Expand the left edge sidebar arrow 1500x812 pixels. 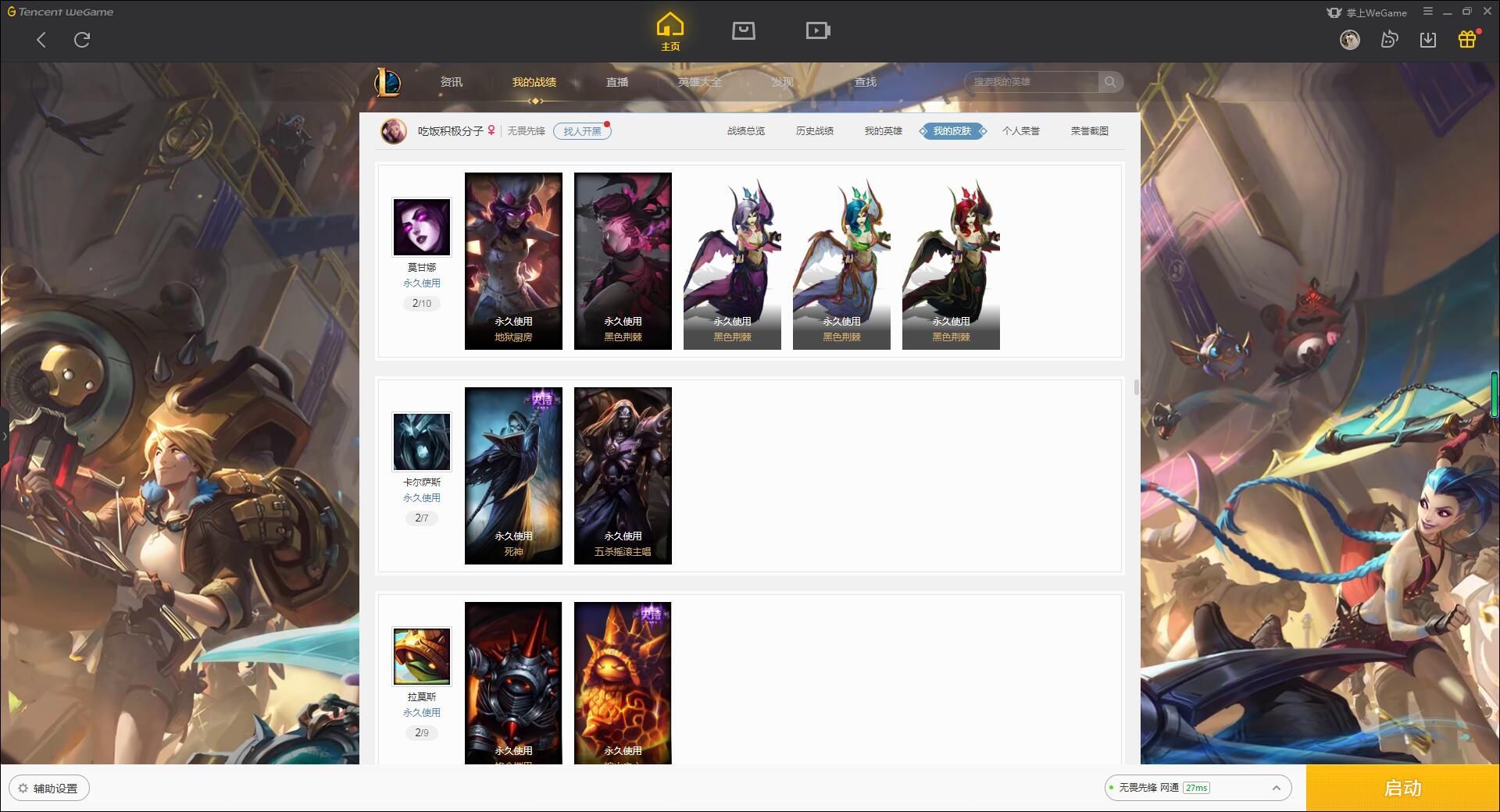click(x=4, y=436)
